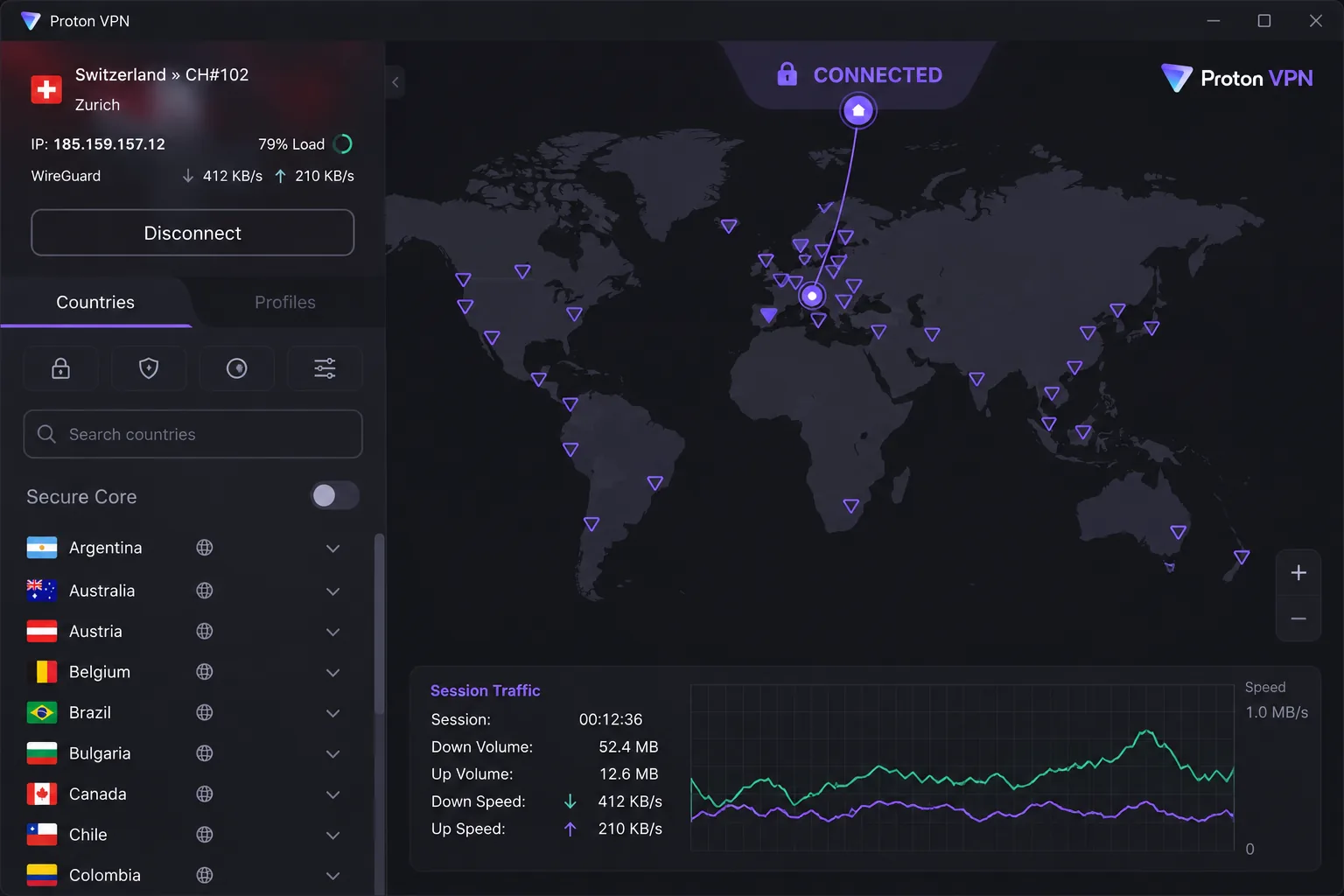Screen dimensions: 1344x896
Task: Maximize the Proton VPN window
Action: click(x=1264, y=20)
